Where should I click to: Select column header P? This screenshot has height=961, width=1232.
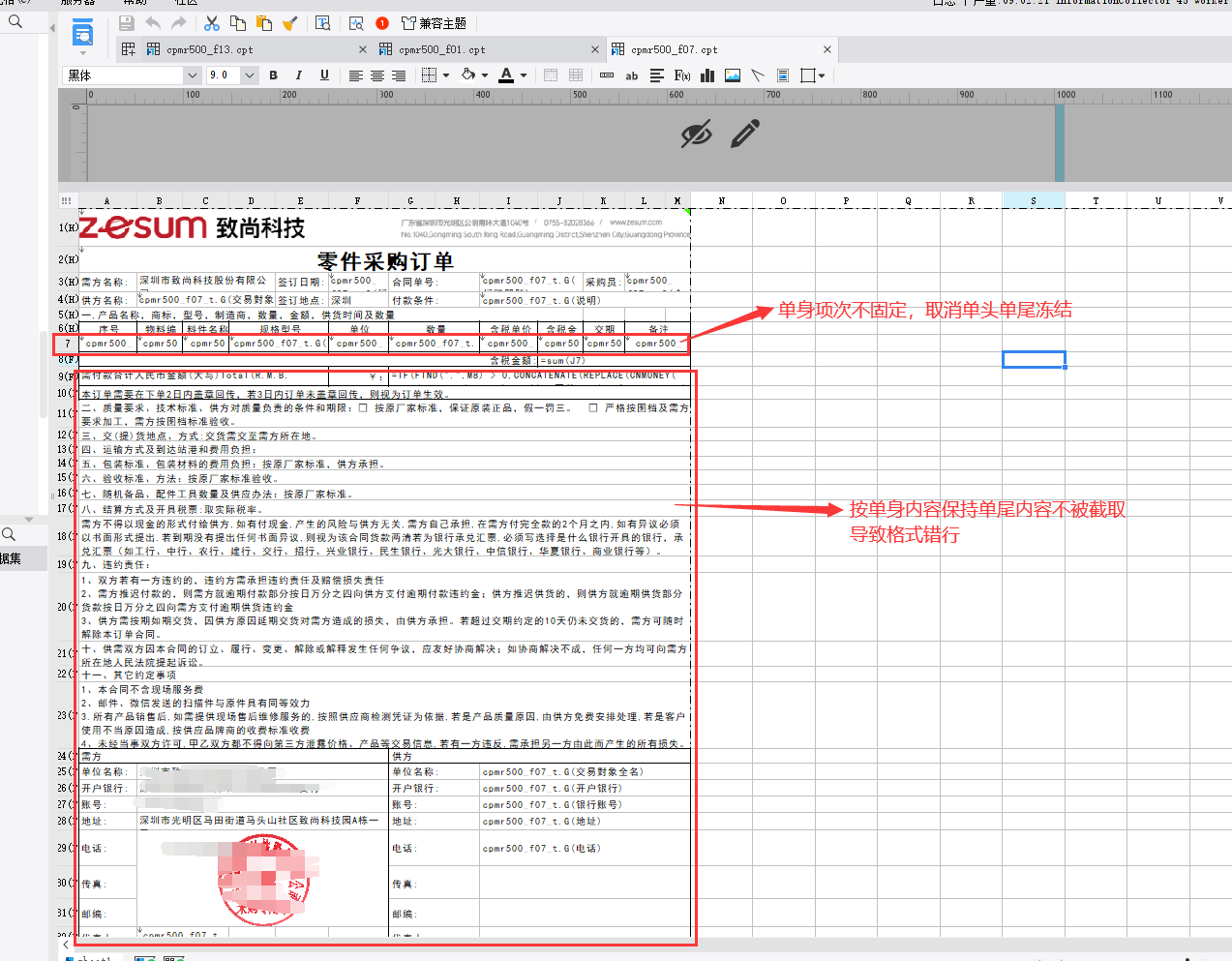(846, 200)
